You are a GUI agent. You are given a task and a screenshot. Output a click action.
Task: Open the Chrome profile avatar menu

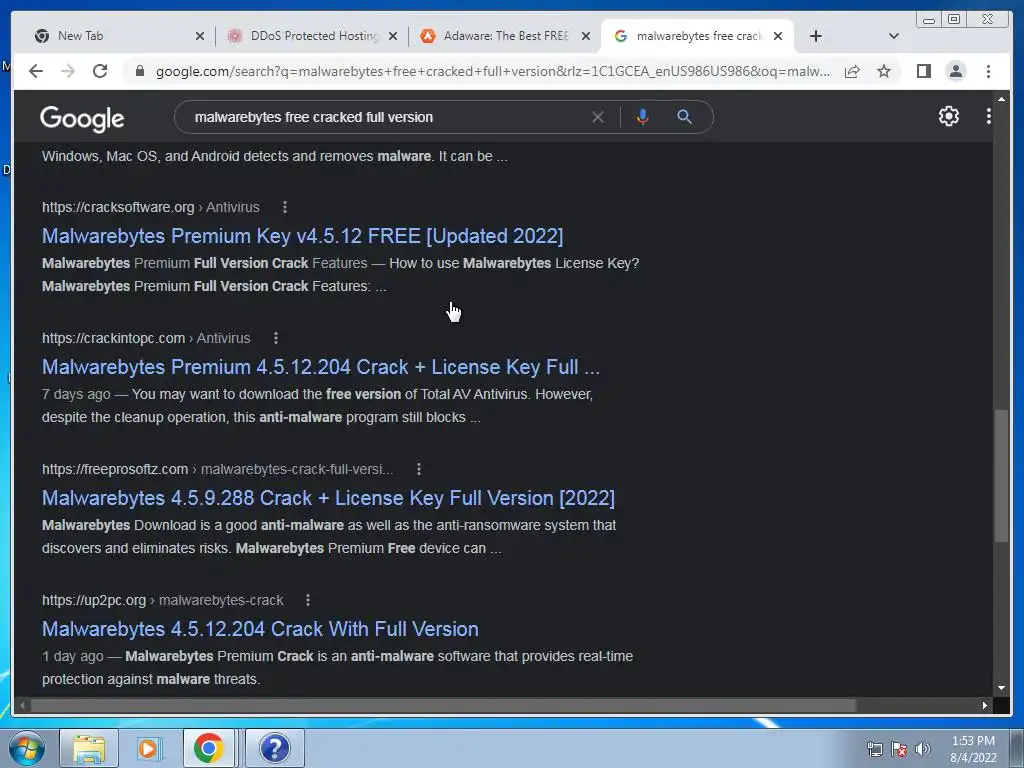(955, 71)
